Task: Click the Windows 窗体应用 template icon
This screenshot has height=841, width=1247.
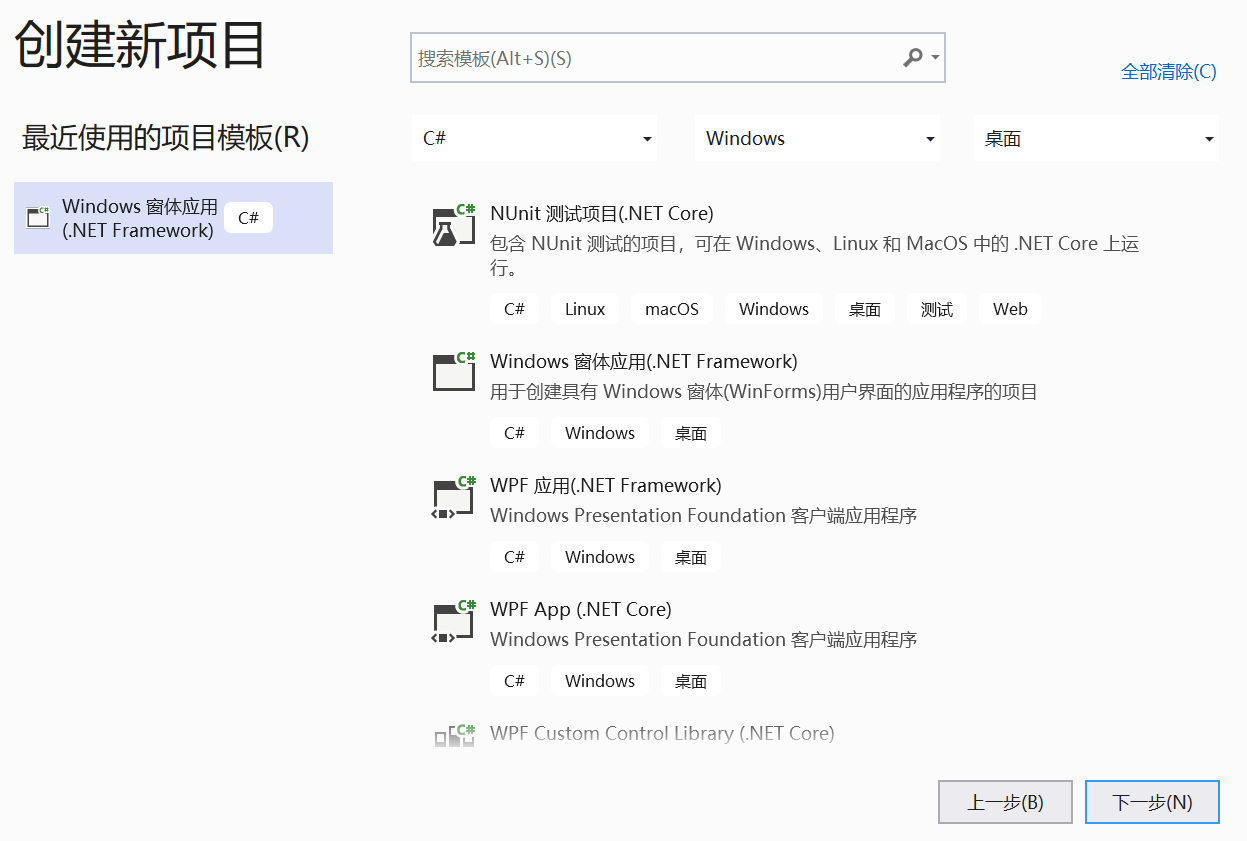Action: click(x=452, y=372)
